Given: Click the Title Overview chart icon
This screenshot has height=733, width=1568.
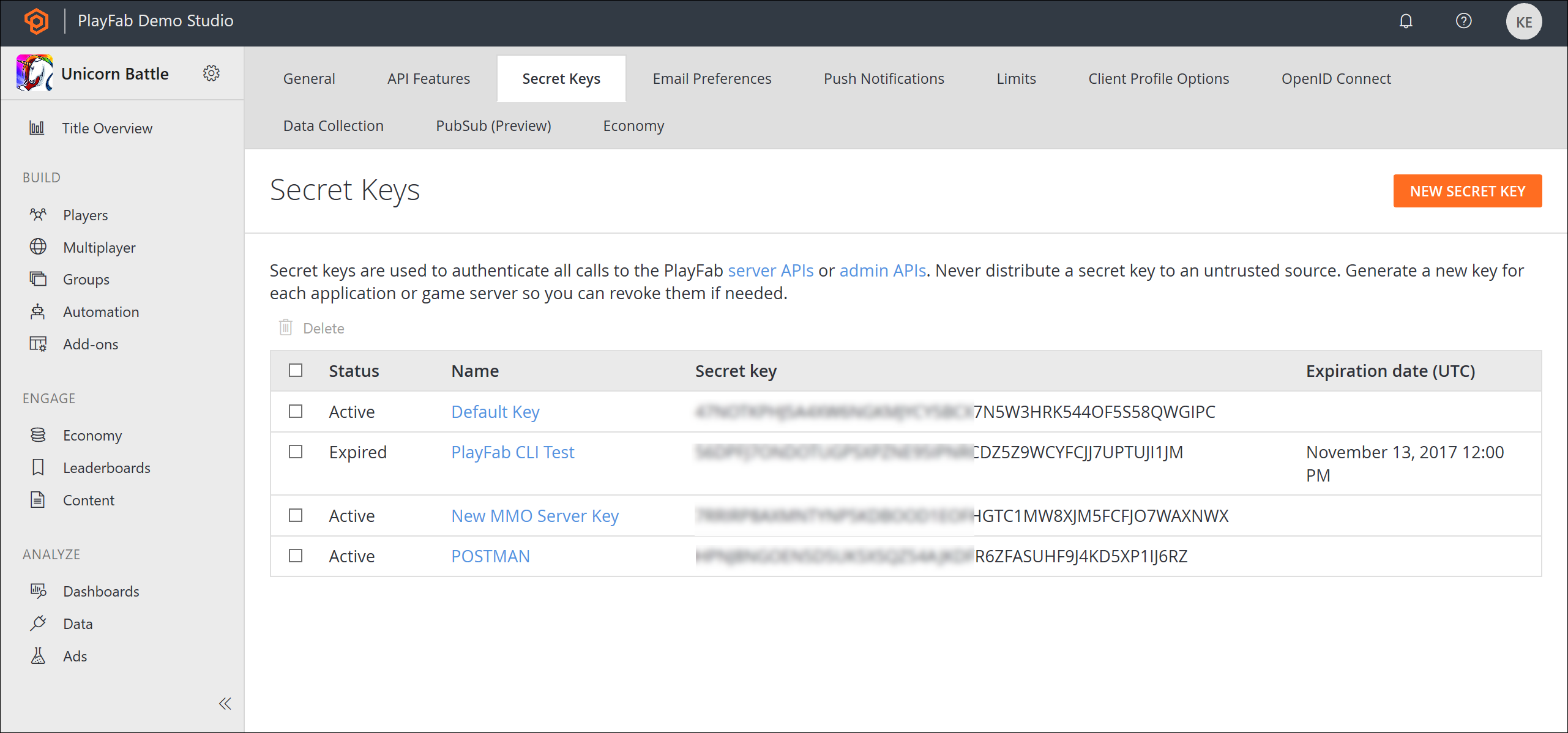Looking at the screenshot, I should tap(37, 128).
